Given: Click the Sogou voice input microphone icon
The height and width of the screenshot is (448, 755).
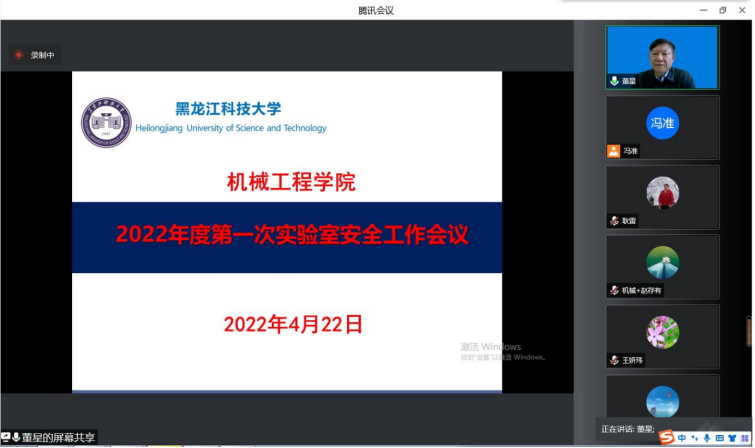Looking at the screenshot, I should click(x=706, y=438).
